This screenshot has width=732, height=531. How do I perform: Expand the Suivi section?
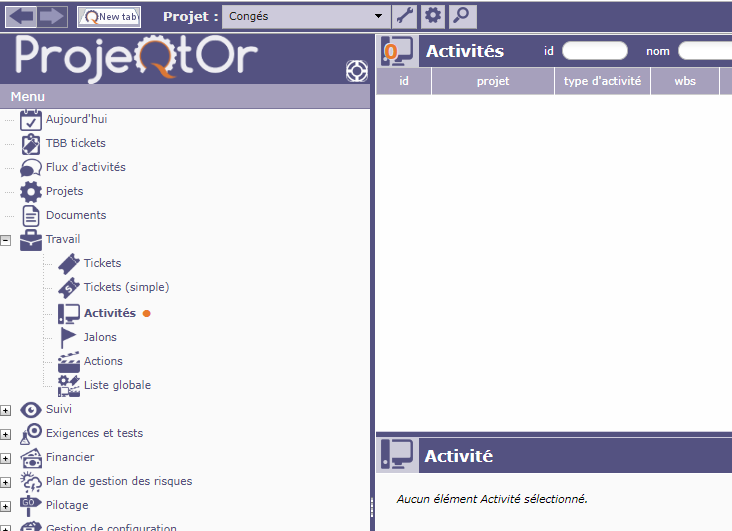coord(6,411)
